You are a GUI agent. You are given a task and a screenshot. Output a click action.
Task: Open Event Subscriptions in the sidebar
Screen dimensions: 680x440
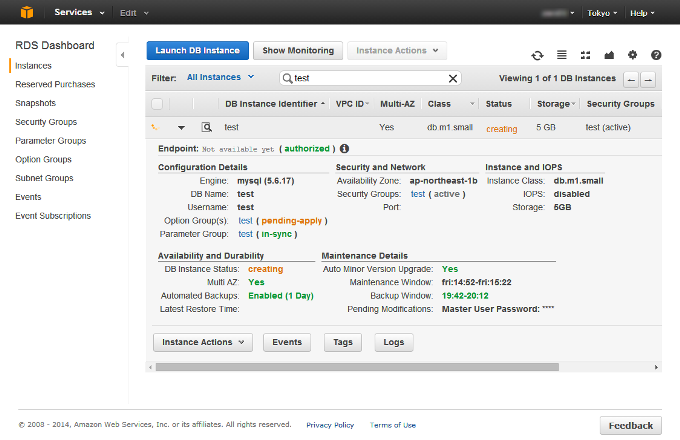tap(53, 216)
